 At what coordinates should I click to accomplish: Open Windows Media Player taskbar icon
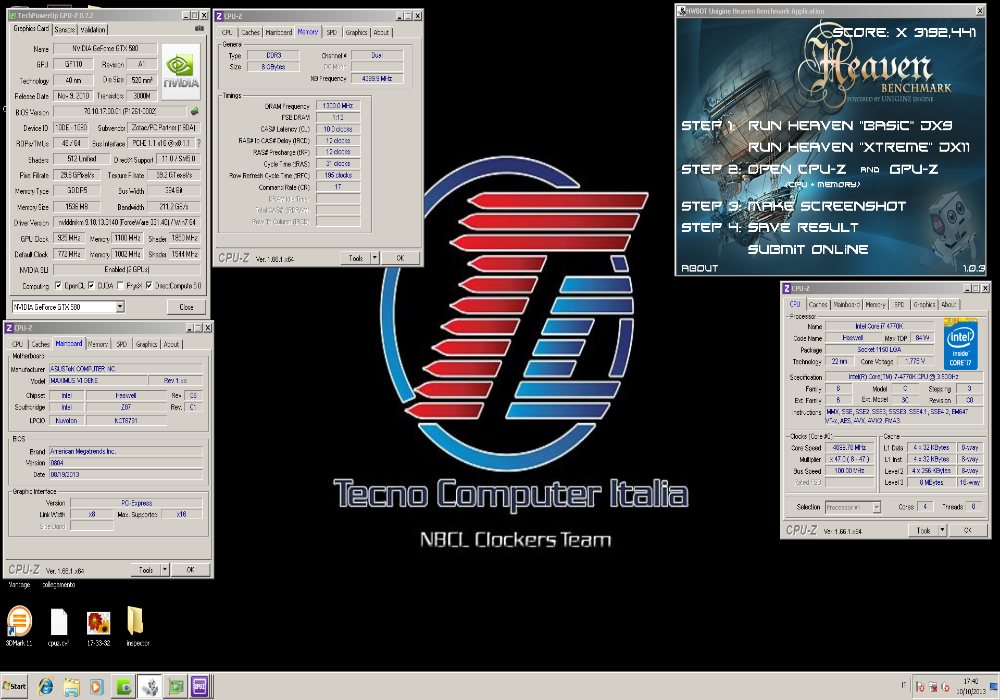97,687
